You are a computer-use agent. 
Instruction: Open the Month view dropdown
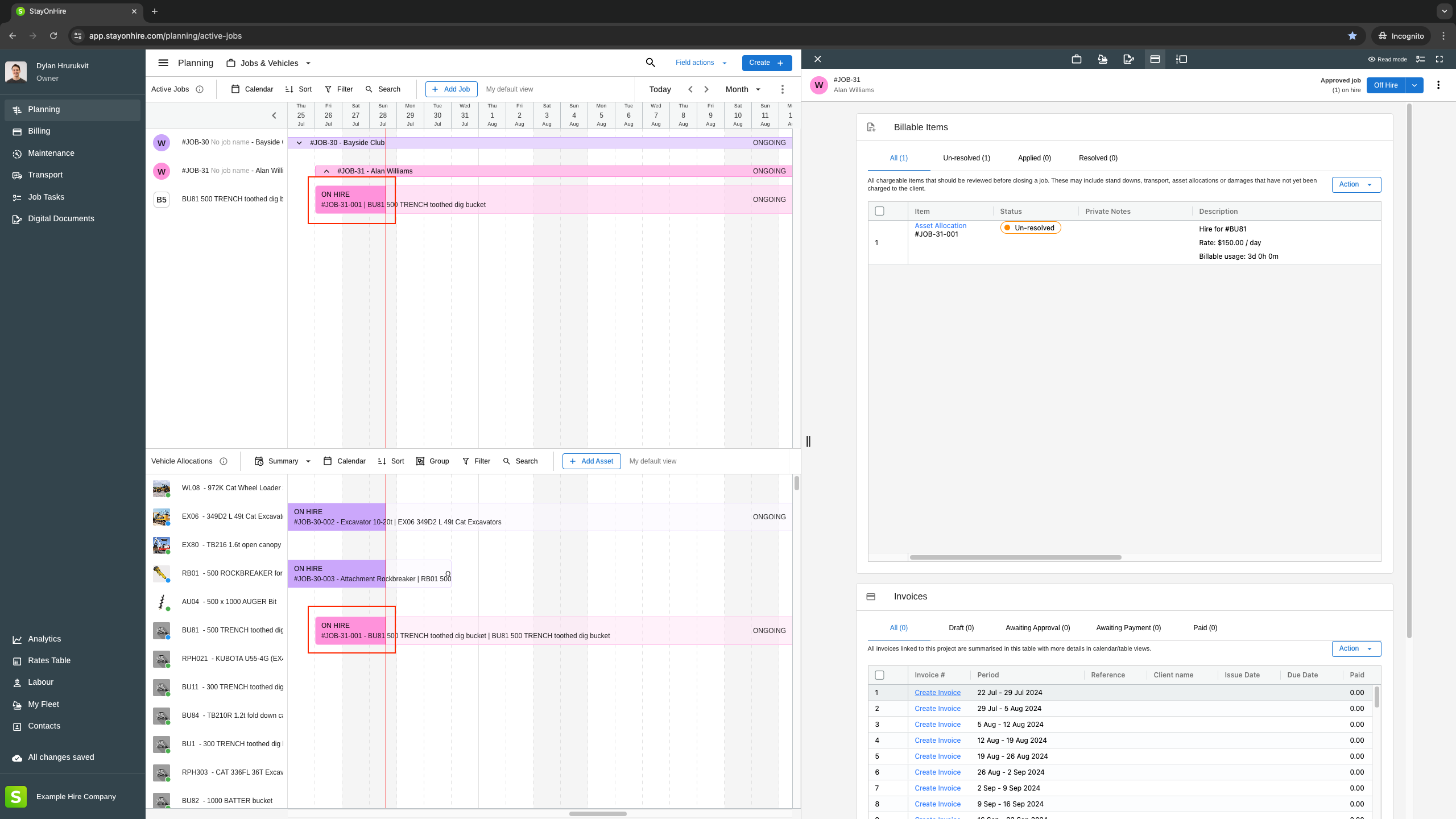pos(743,89)
